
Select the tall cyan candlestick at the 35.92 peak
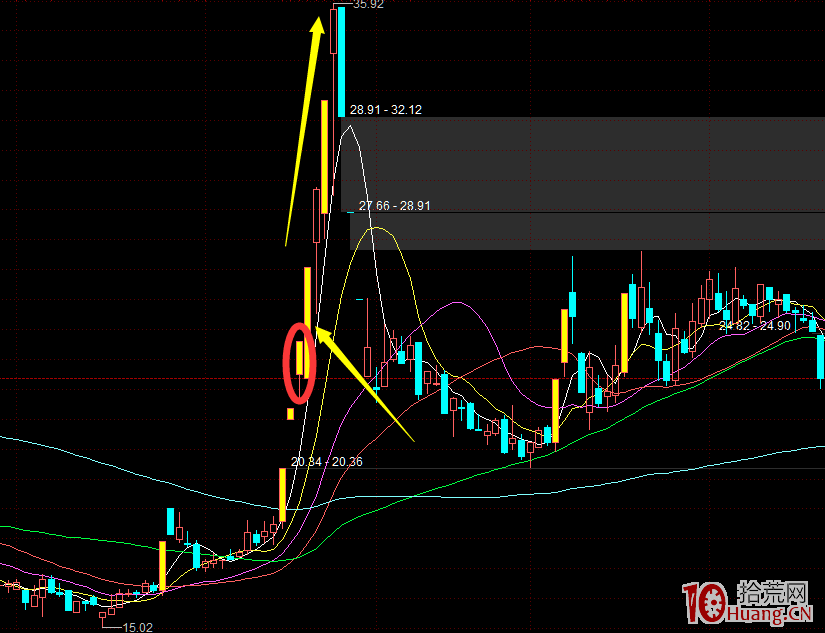click(x=341, y=61)
